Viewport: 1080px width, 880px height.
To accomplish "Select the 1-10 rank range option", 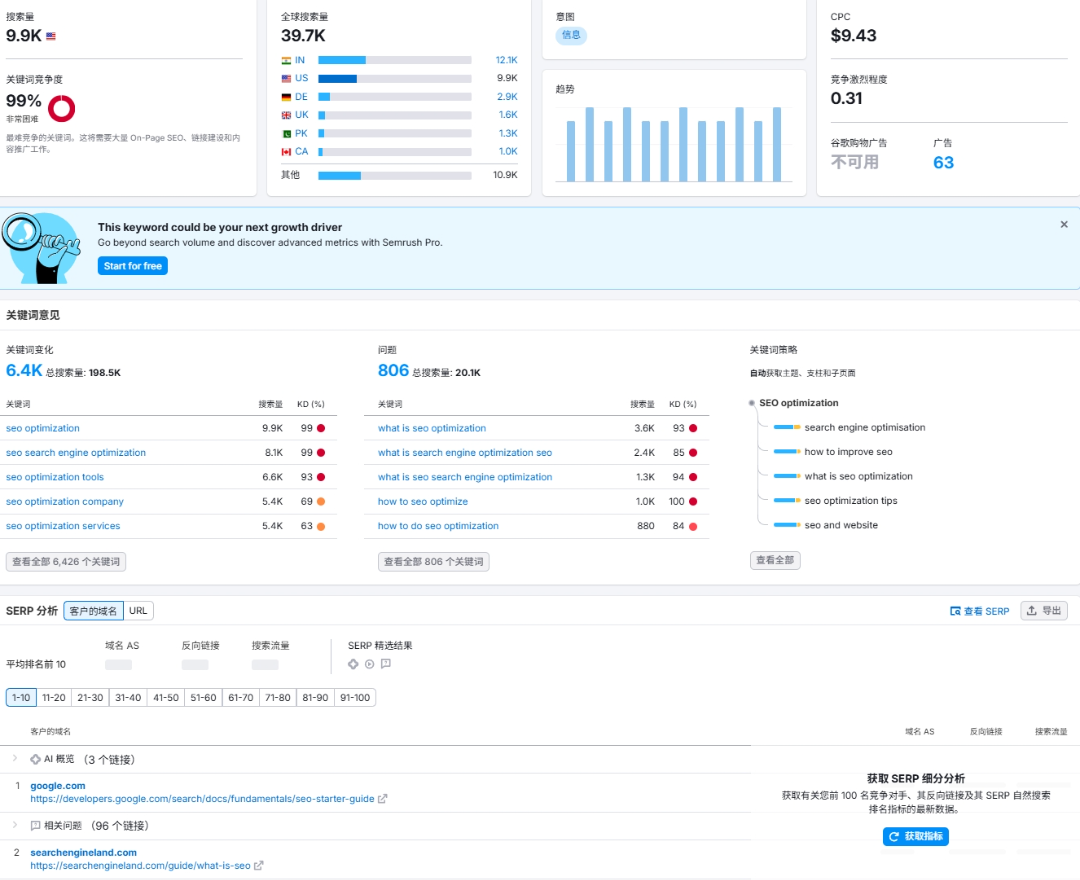I will (x=20, y=697).
